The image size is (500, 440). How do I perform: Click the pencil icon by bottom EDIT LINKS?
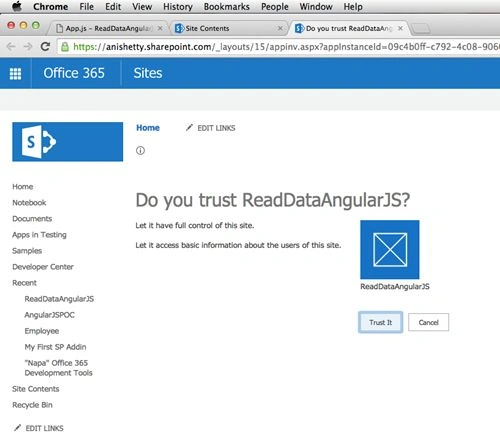(18, 428)
